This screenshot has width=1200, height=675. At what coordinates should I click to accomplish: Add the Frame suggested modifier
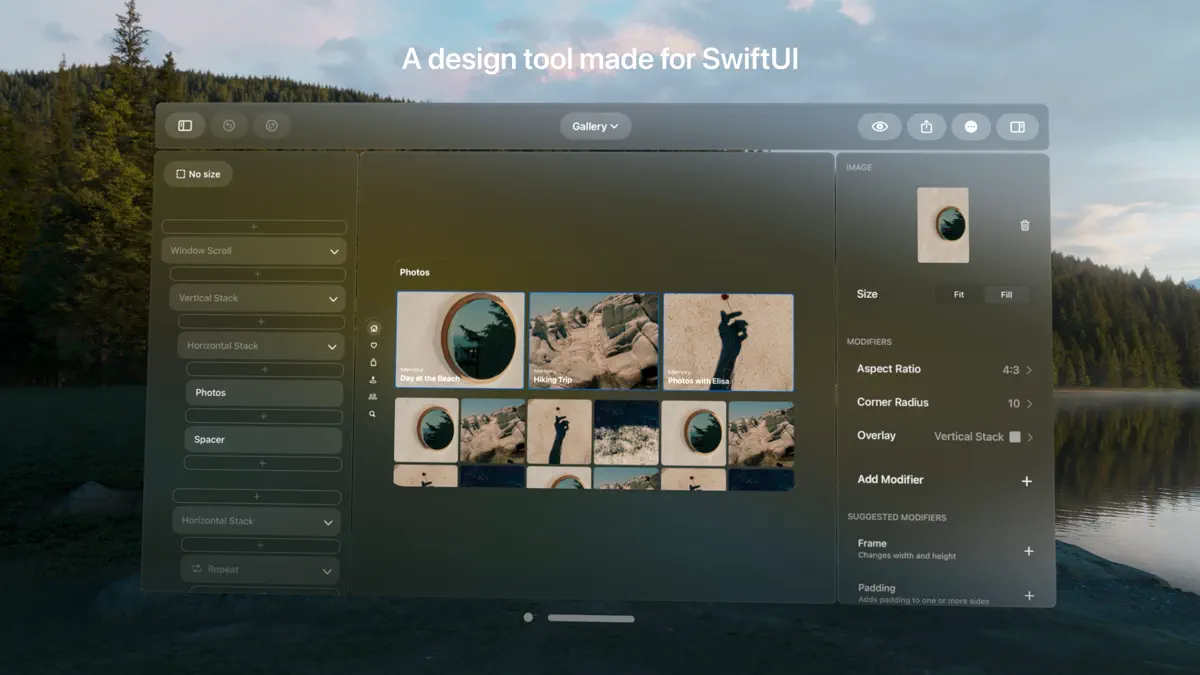click(x=1028, y=550)
